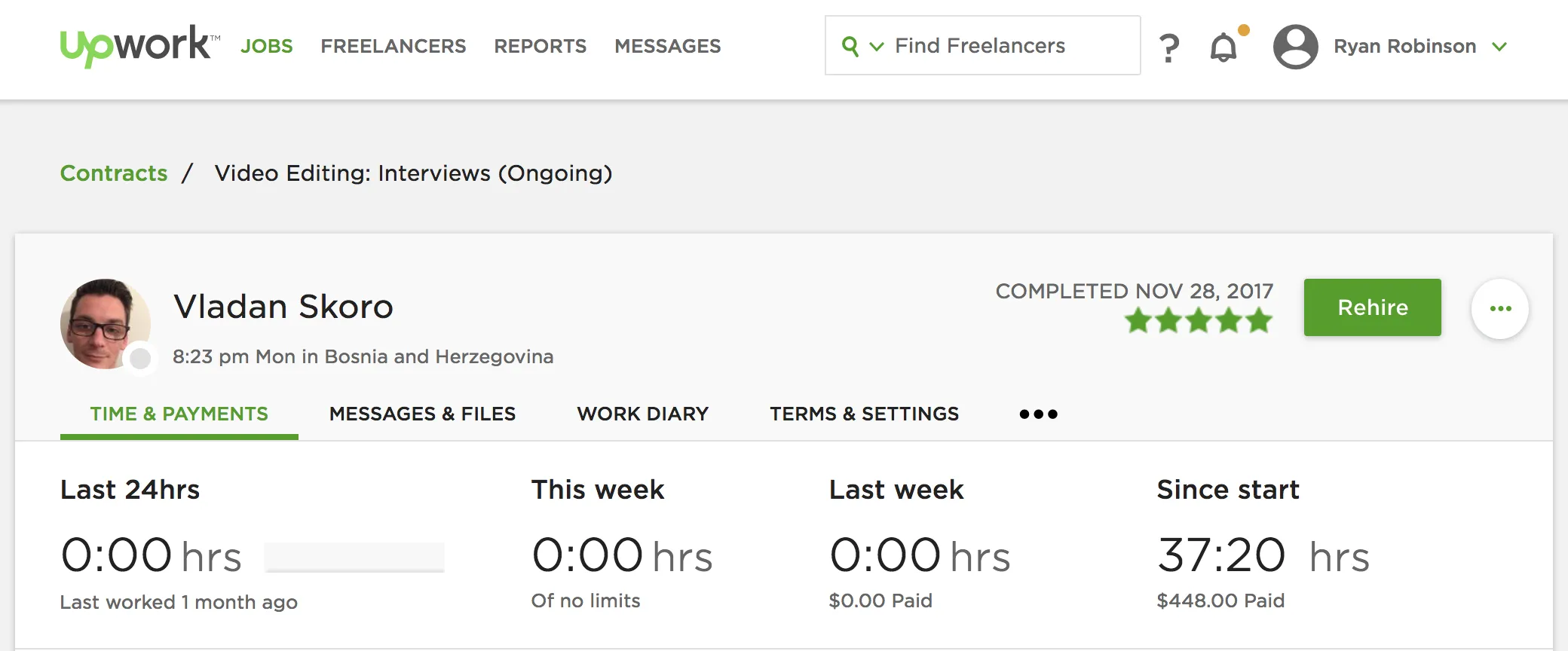Screen dimensions: 1568x651
Task: Open the help question mark icon
Action: [x=1169, y=47]
